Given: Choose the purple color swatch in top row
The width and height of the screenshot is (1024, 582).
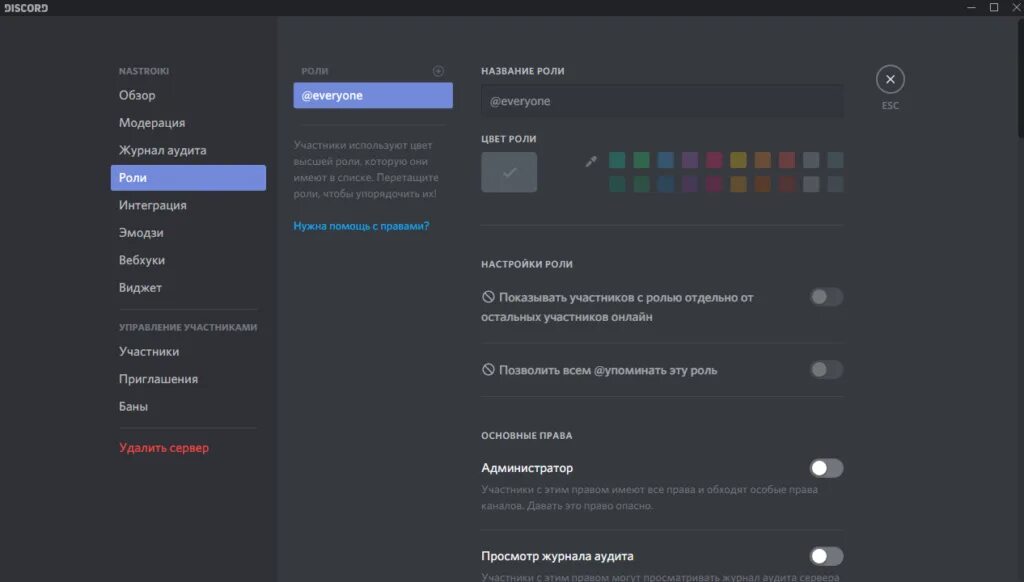Looking at the screenshot, I should coord(690,160).
